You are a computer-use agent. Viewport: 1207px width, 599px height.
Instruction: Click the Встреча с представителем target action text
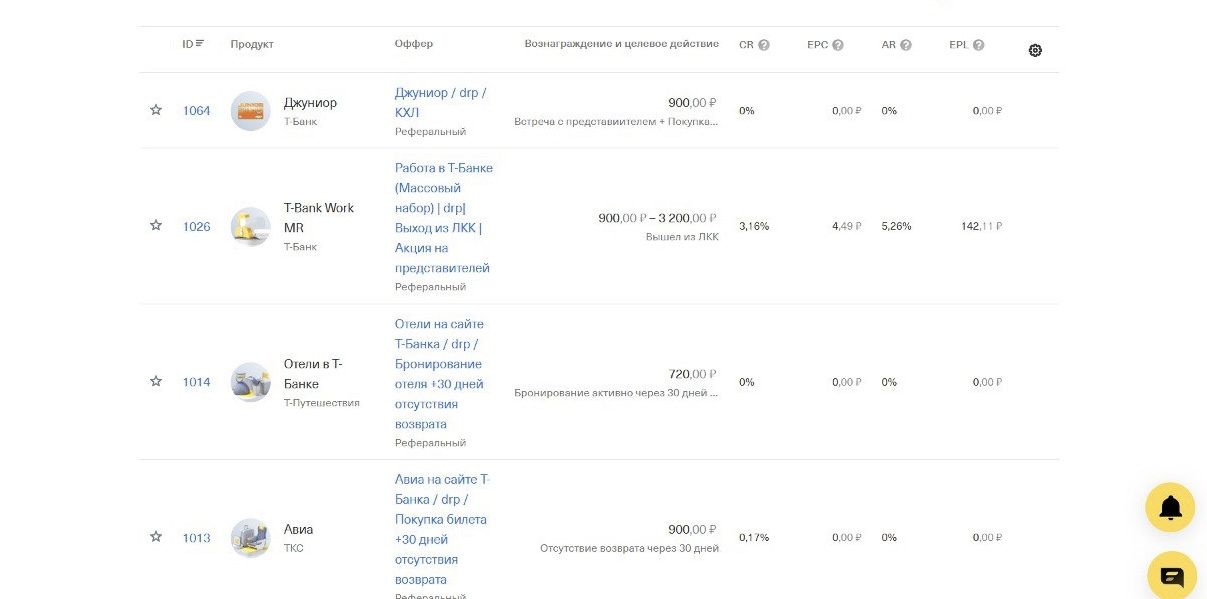point(616,122)
